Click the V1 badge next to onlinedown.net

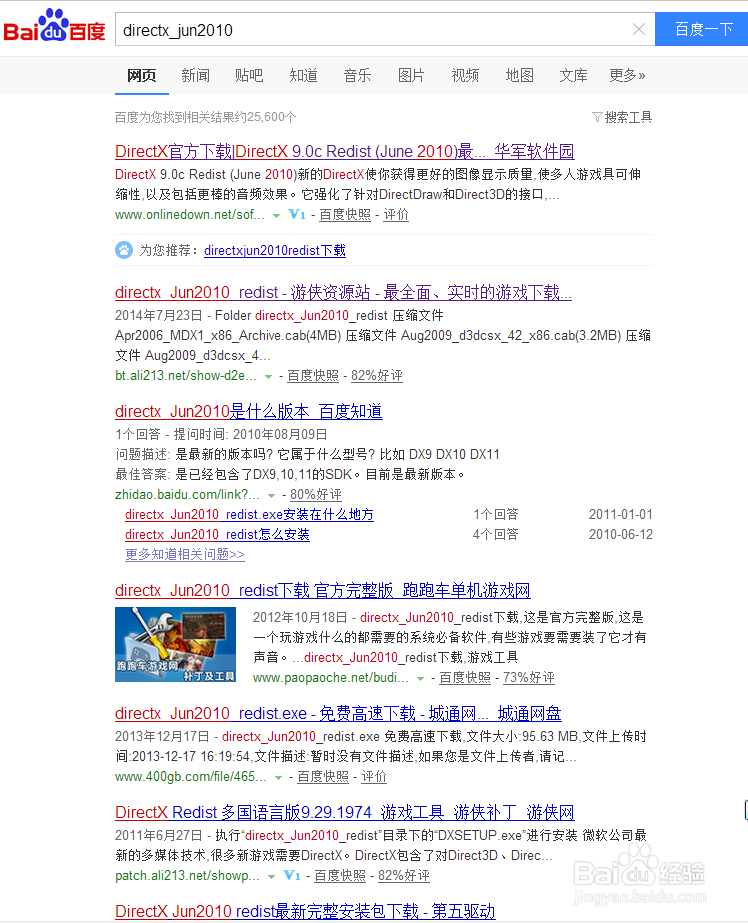tap(297, 215)
